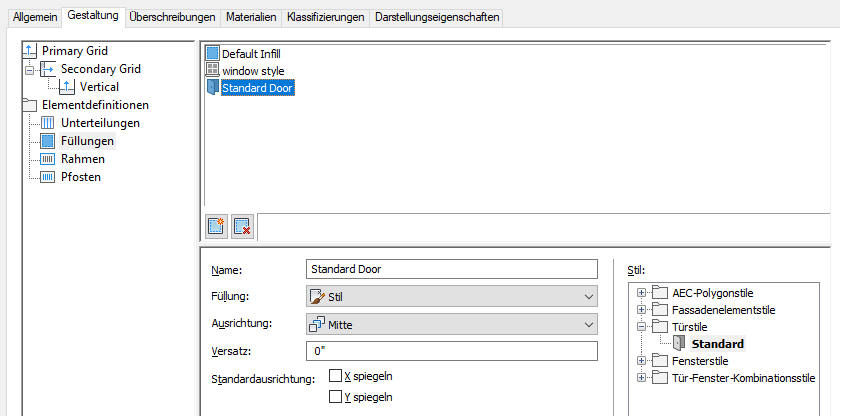This screenshot has height=416, width=841.
Task: Select the Fassadenelementstile label text
Action: pos(724,309)
